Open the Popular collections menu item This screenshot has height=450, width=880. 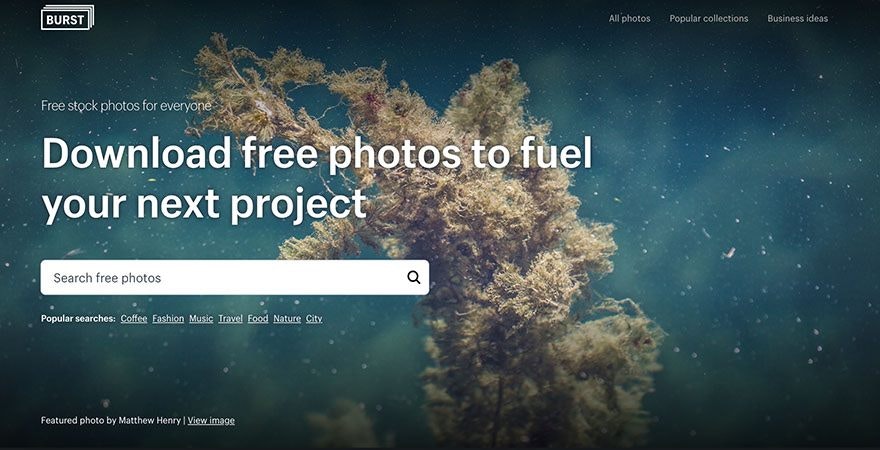[x=709, y=19]
